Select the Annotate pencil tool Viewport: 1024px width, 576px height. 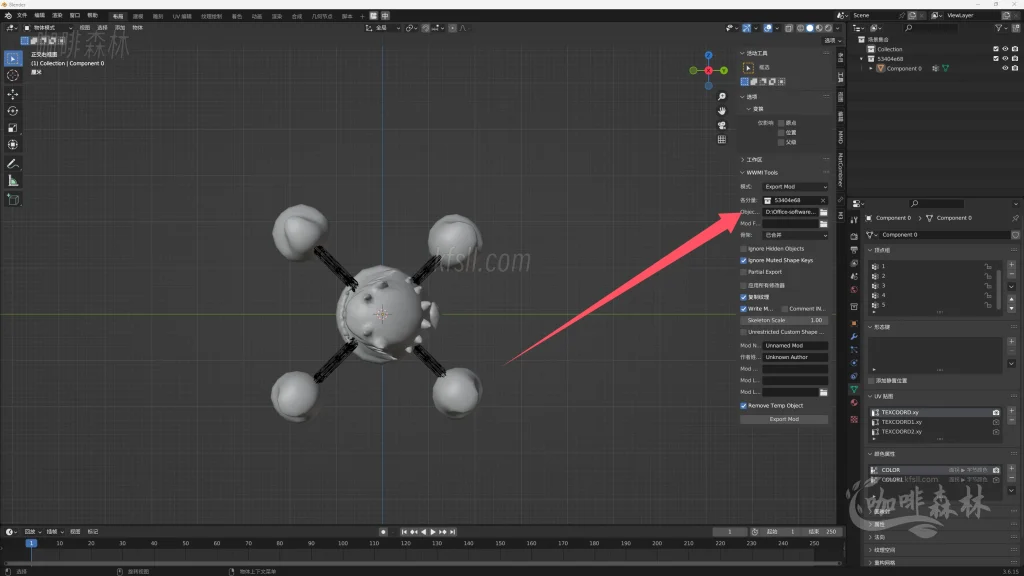13,163
